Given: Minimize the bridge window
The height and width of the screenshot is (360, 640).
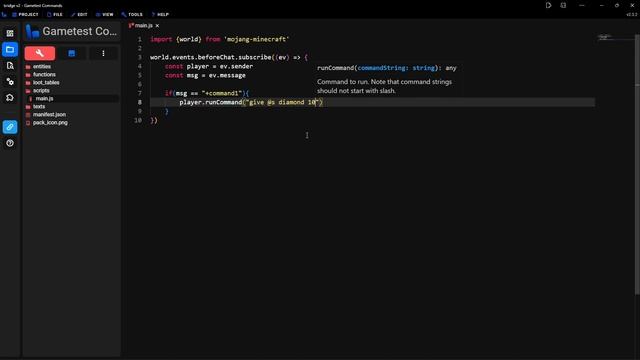Looking at the screenshot, I should 601,5.
